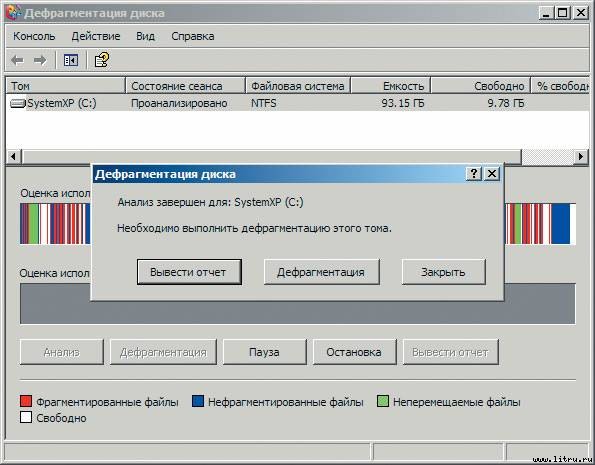
Task: Click the Закрыть button
Action: pyautogui.click(x=444, y=272)
